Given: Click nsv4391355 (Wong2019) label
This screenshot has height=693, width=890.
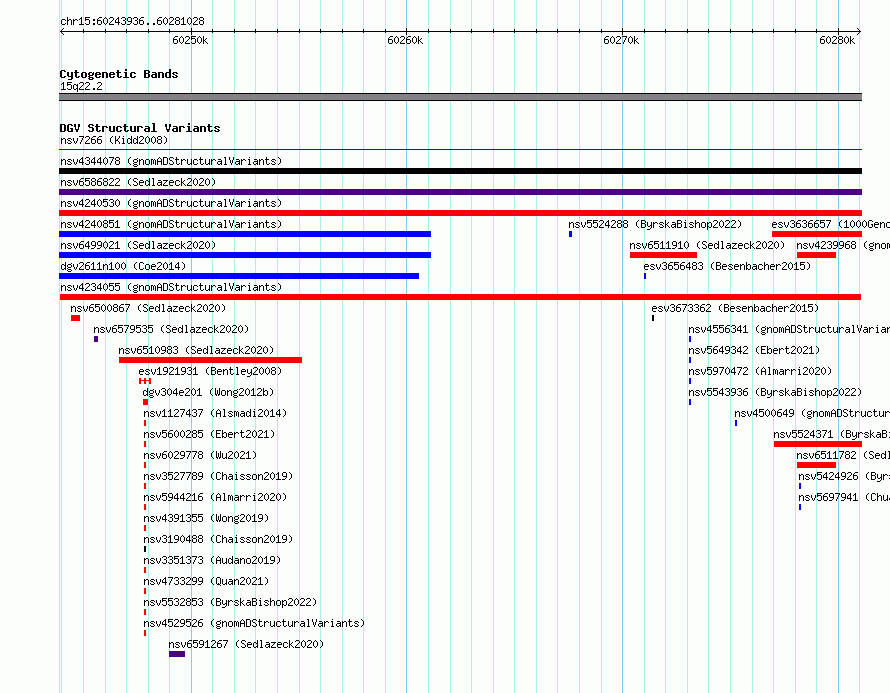Looking at the screenshot, I should [206, 518].
